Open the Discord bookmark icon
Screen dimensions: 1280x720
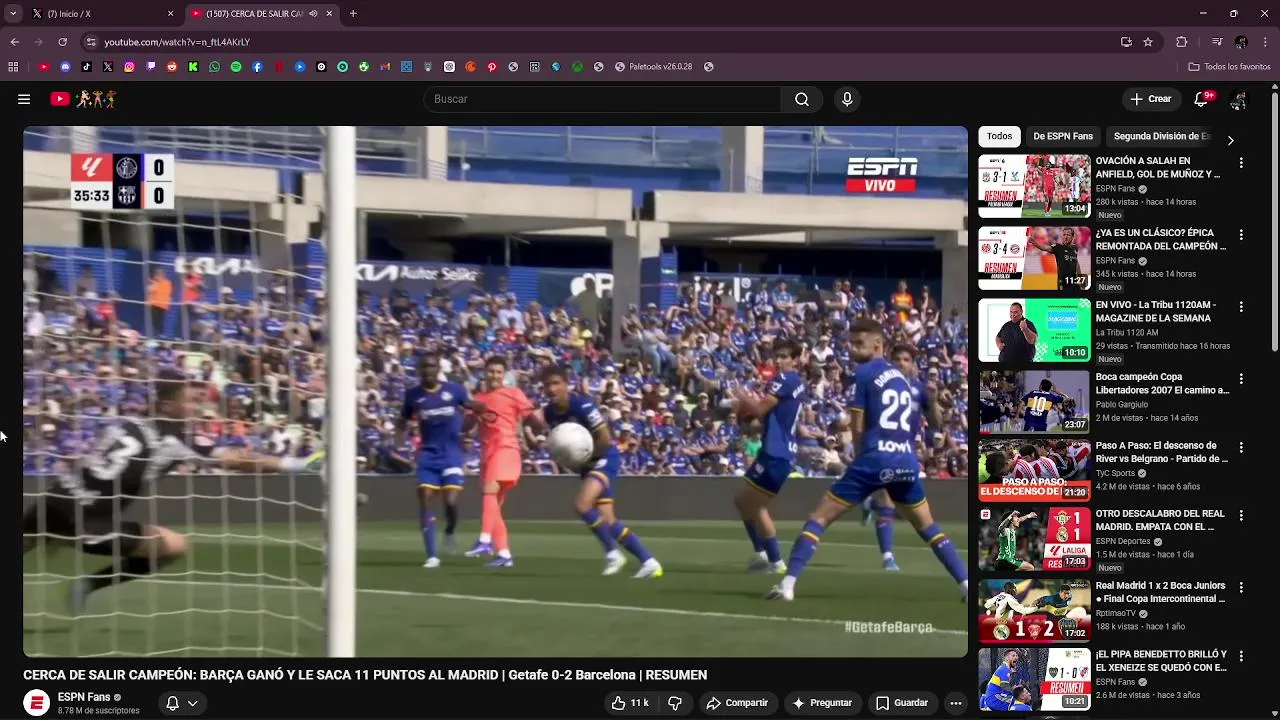tap(66, 67)
